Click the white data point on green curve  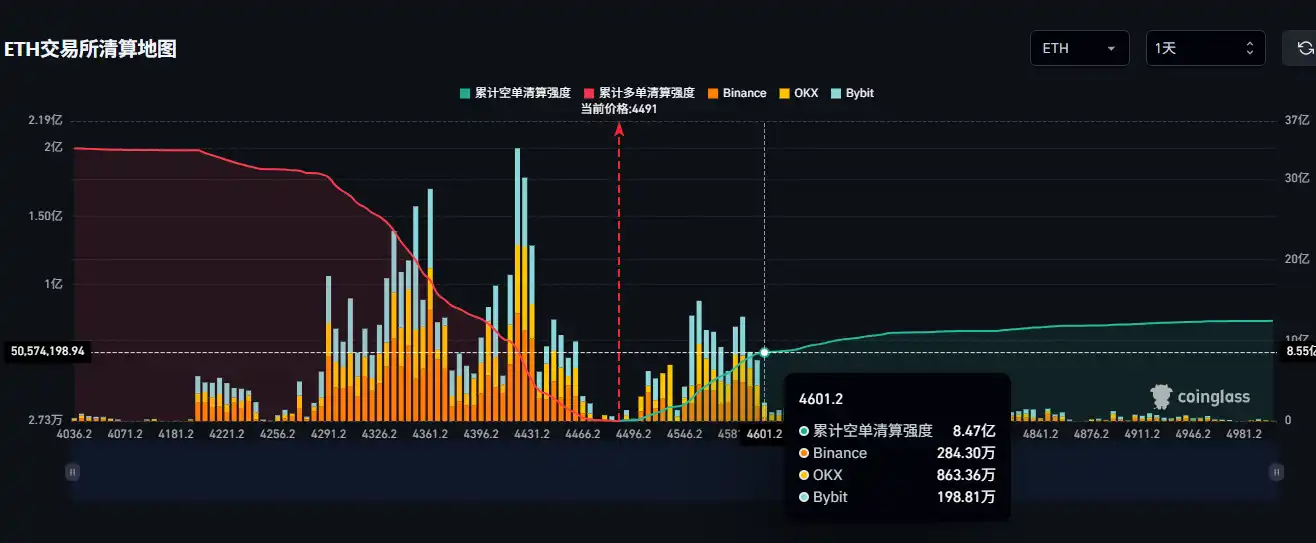pyautogui.click(x=765, y=352)
